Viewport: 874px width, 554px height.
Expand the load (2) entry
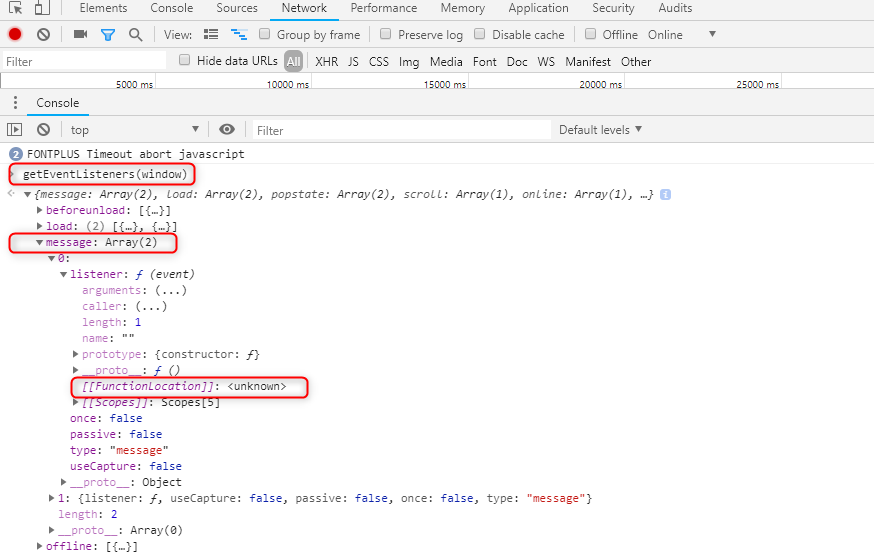pyautogui.click(x=39, y=226)
